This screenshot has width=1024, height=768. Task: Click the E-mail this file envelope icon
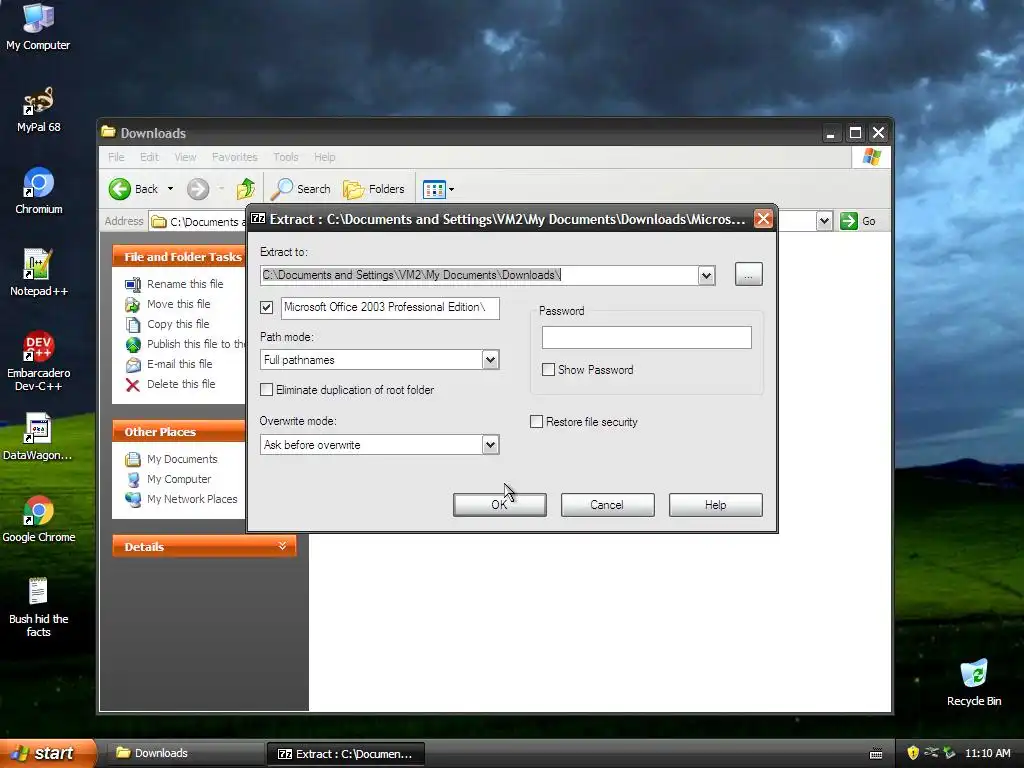pyautogui.click(x=133, y=364)
